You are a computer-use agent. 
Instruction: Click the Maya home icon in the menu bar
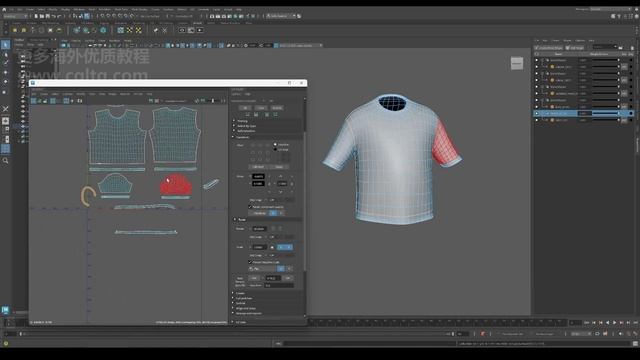pos(4,9)
